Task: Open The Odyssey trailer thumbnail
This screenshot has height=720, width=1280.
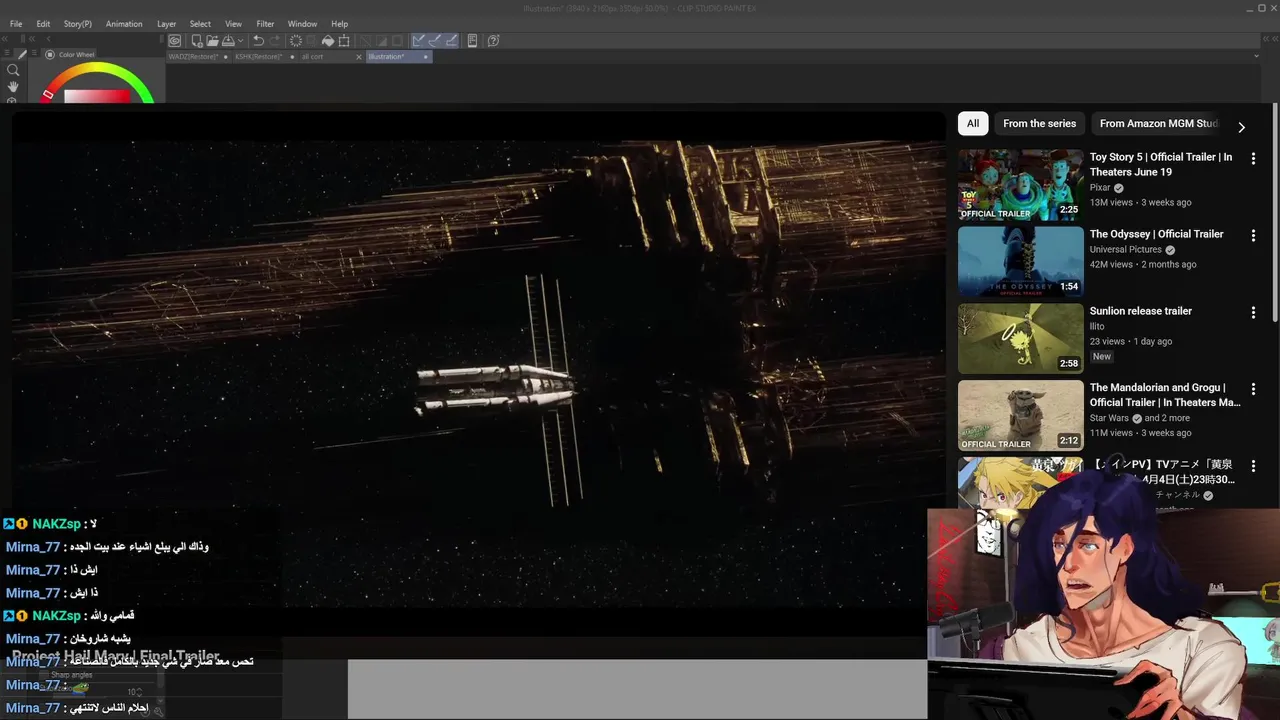Action: click(1021, 262)
